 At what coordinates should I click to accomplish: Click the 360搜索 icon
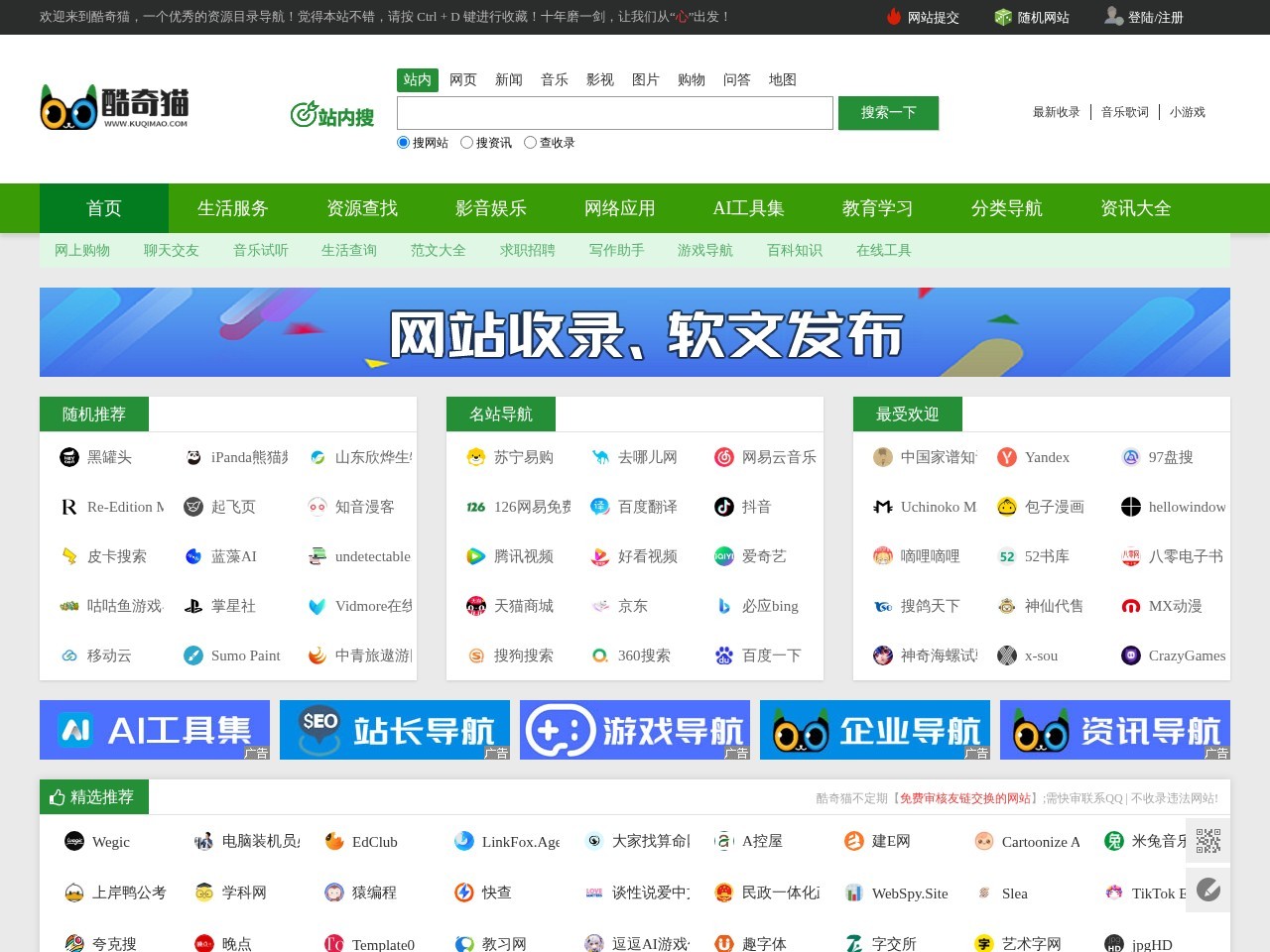tap(600, 655)
